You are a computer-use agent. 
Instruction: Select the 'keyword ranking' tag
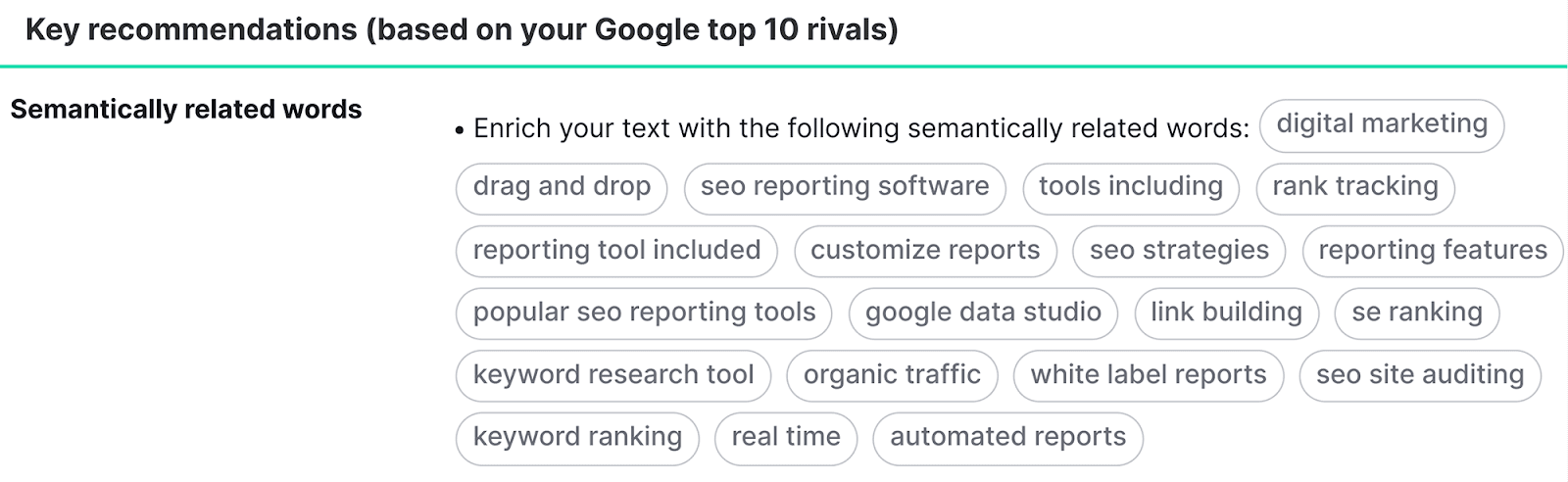click(577, 437)
